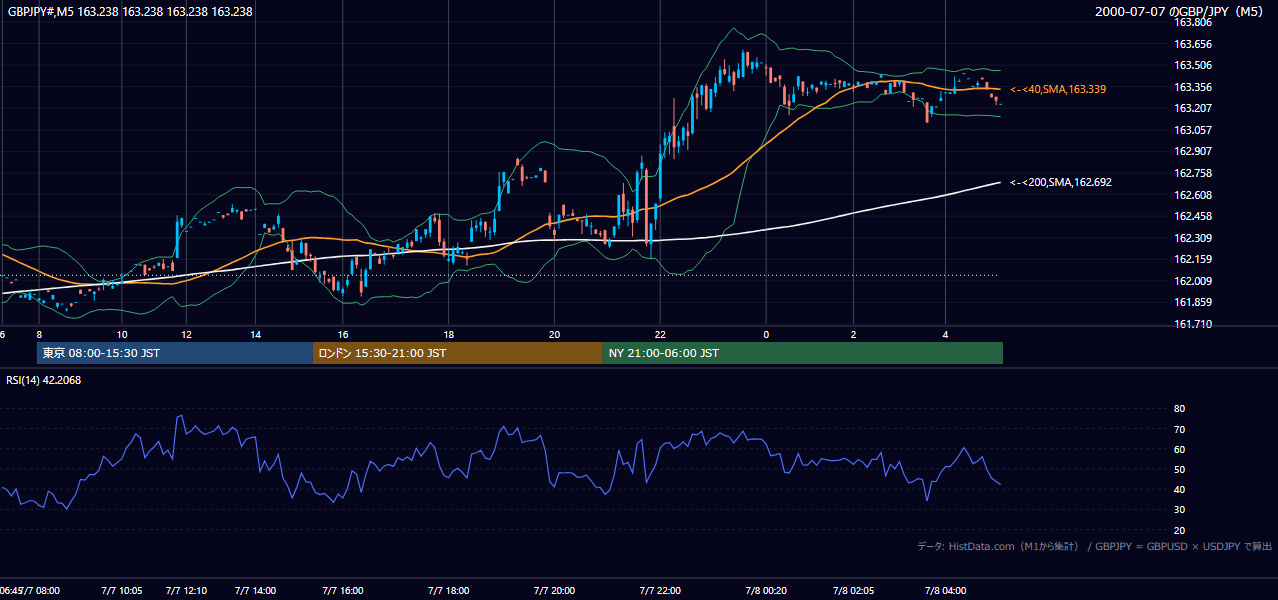Click price axis value 161.859
Screen dimensions: 1278x600
coord(1194,303)
